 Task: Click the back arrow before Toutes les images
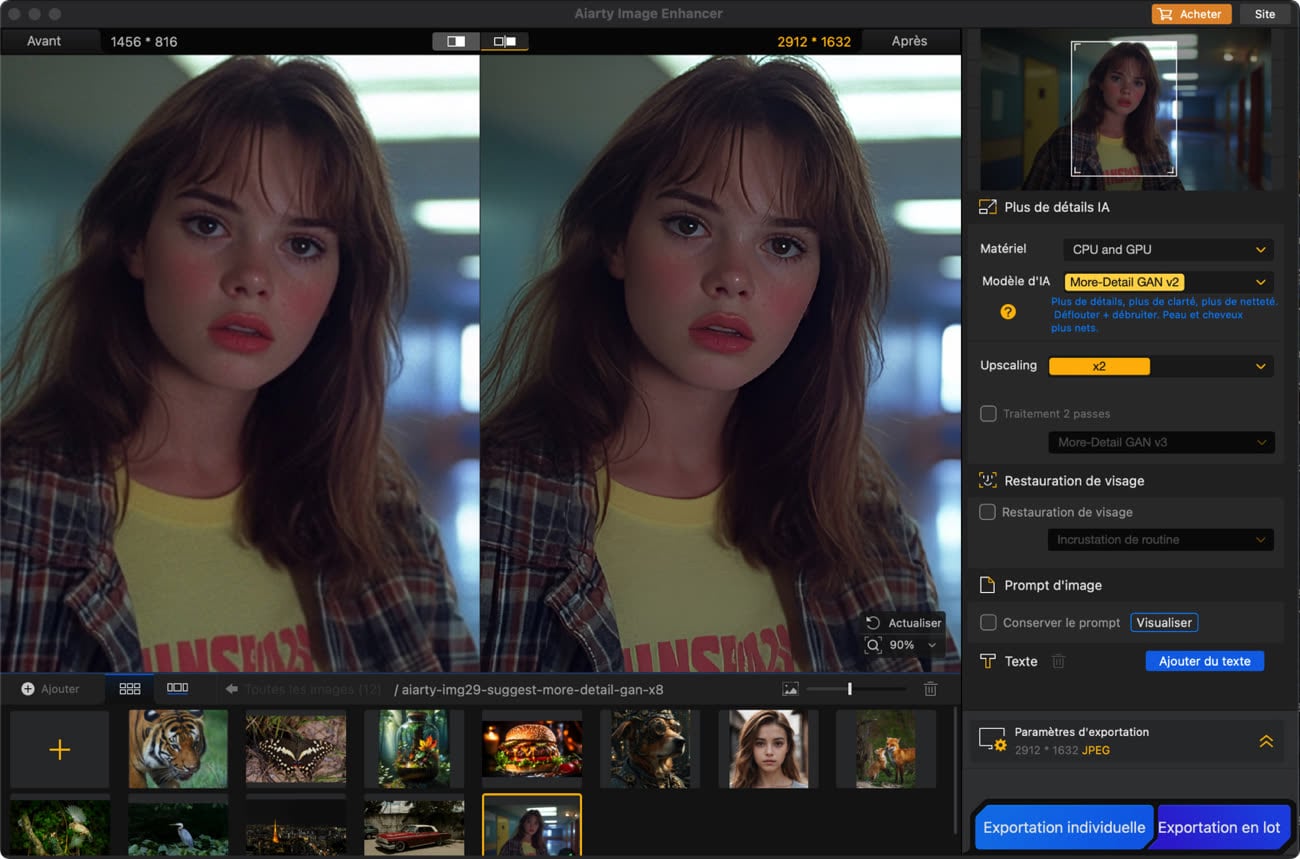point(231,689)
